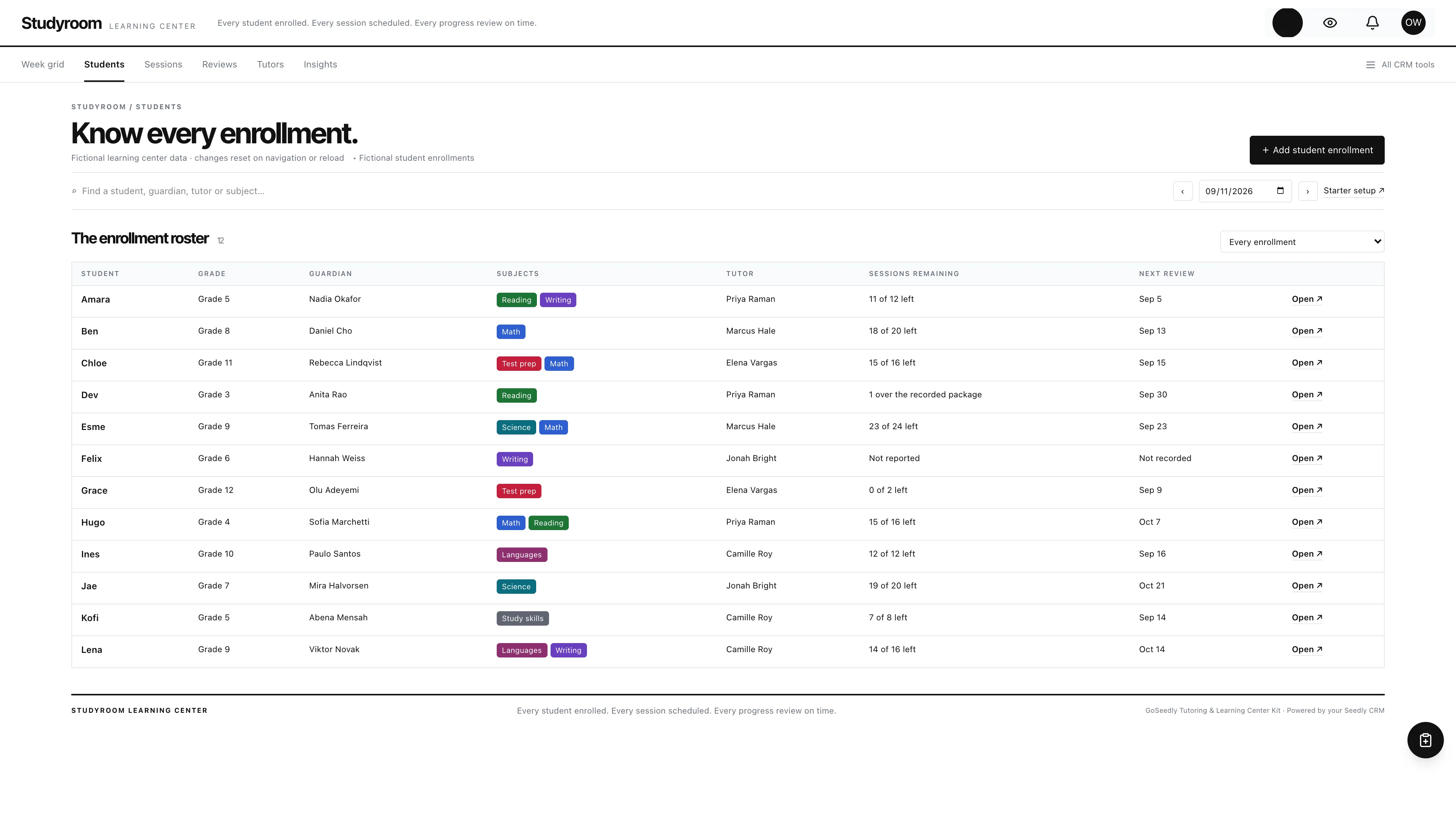1456x819 pixels.
Task: Click guardian name Rebecca Lindqvist
Action: pos(345,363)
